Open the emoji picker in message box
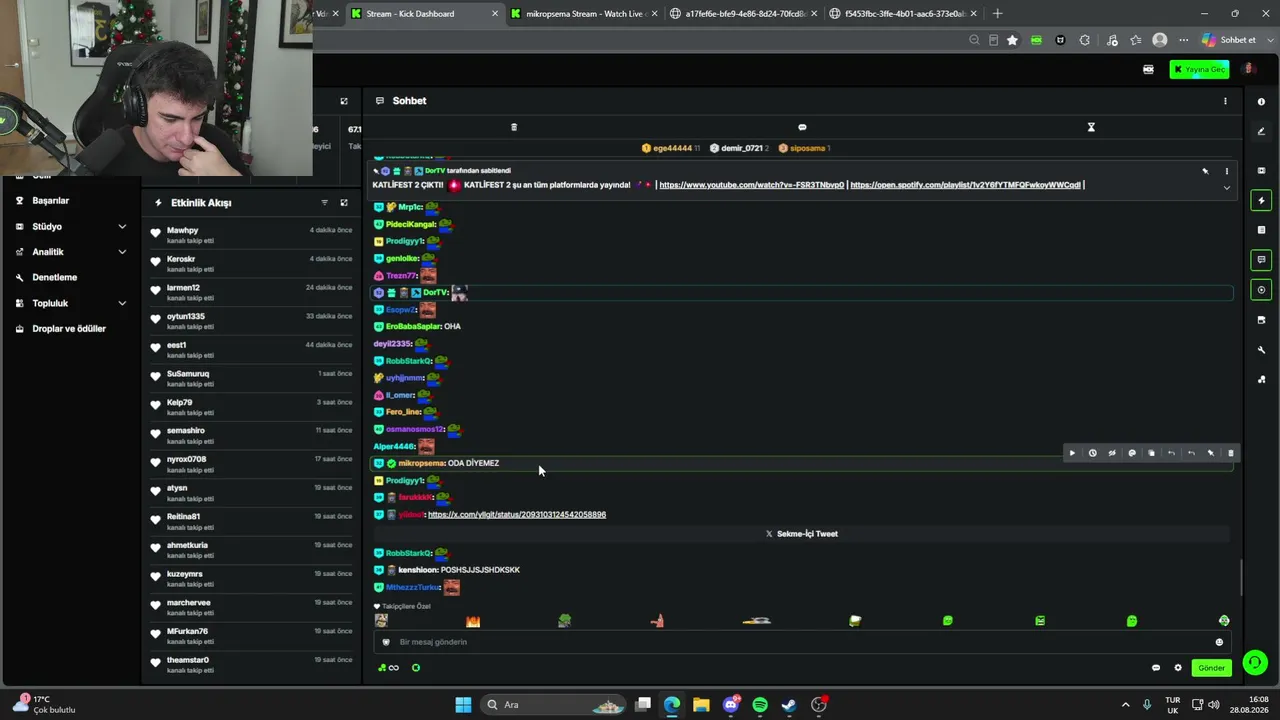Screen dimensions: 1280x720 click(1219, 642)
